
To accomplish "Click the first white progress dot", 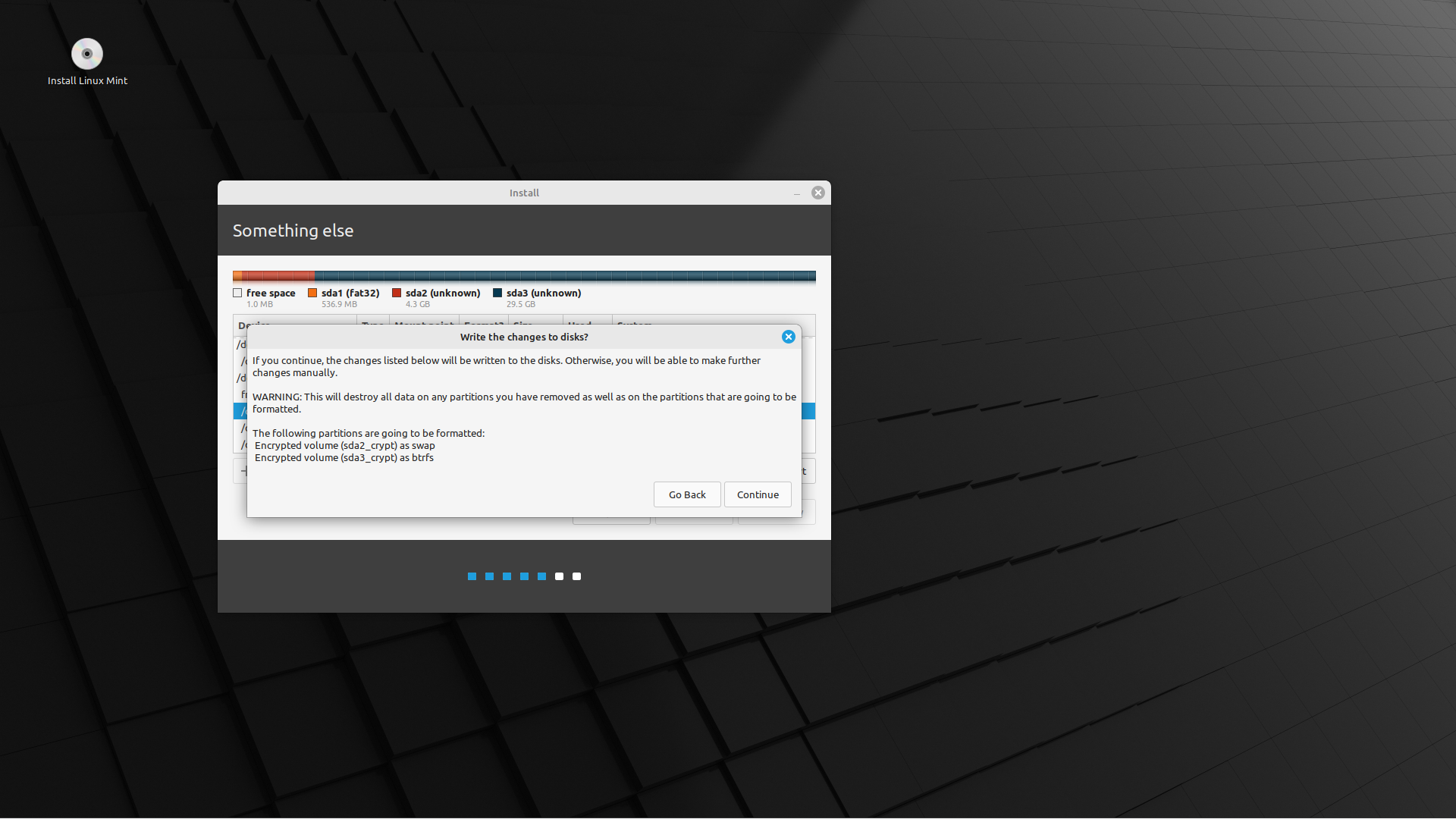I will coord(559,576).
